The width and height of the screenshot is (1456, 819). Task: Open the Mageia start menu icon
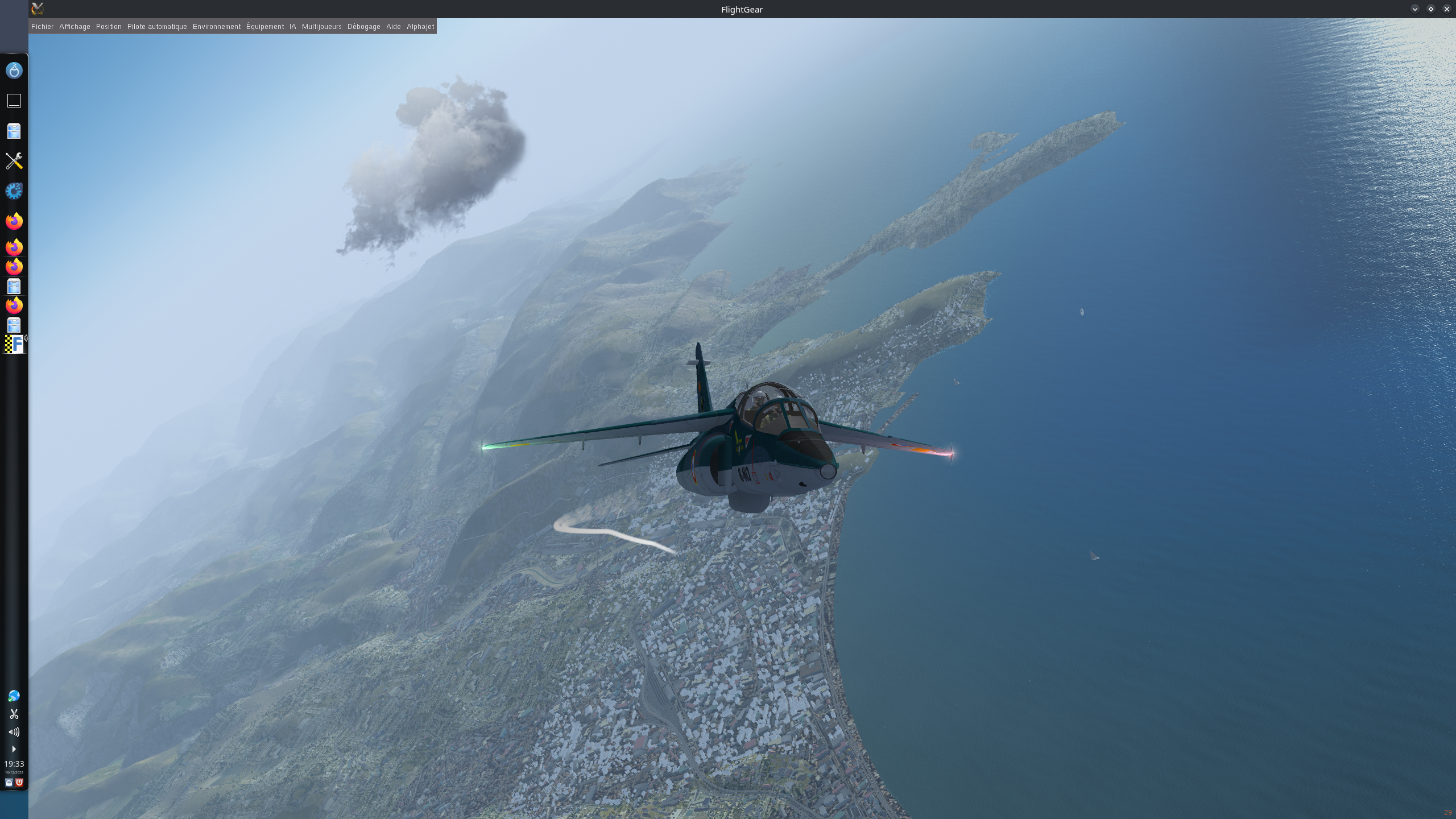point(14,71)
